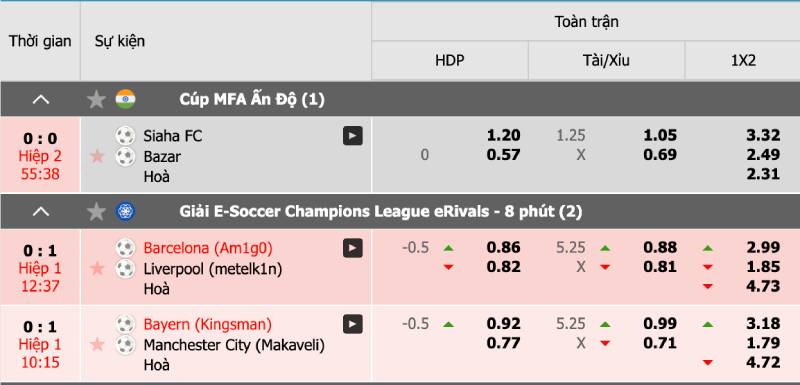Click the soccer ball icon beside Siaha FC
The image size is (800, 385).
[x=125, y=136]
